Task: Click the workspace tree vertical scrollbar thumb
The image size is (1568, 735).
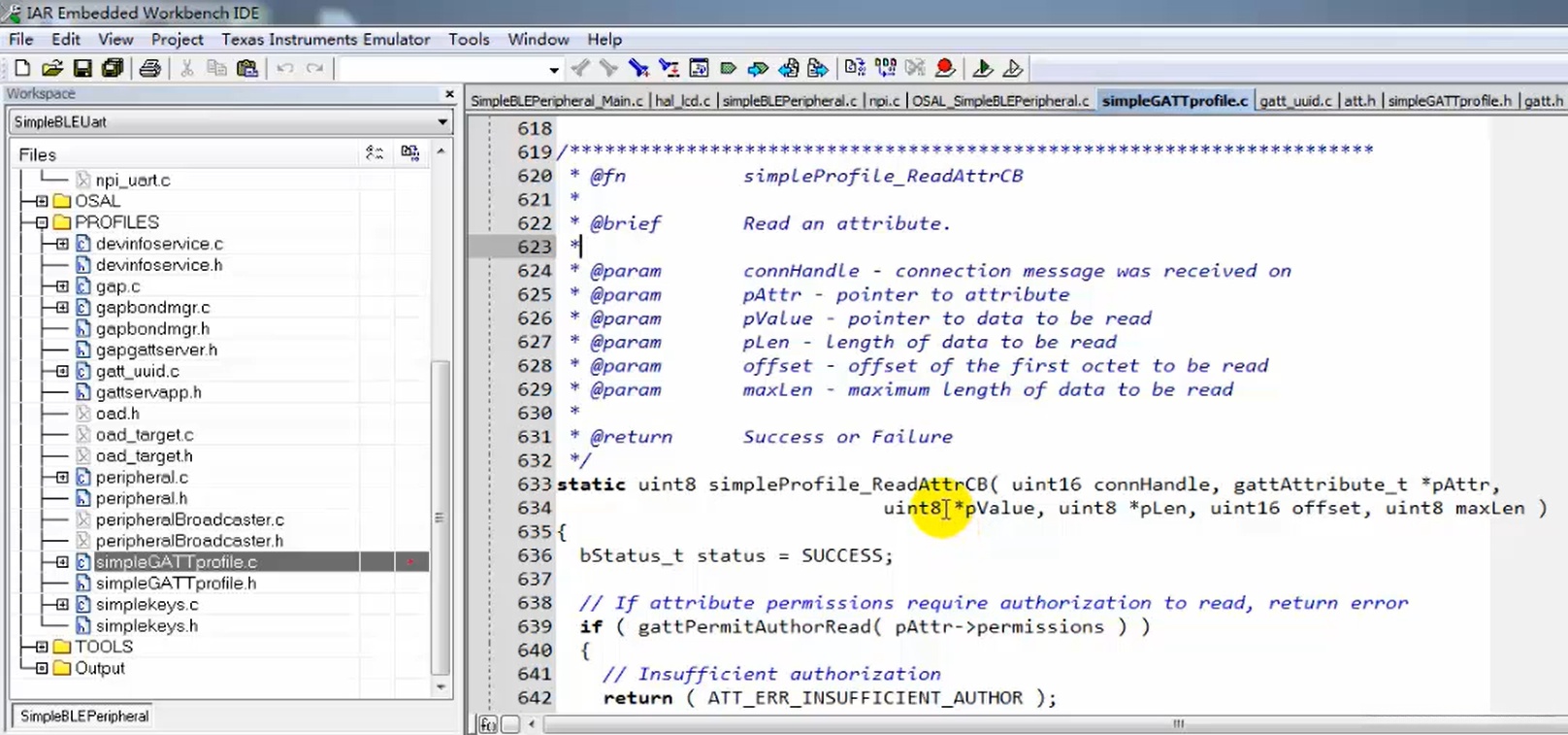Action: point(441,518)
